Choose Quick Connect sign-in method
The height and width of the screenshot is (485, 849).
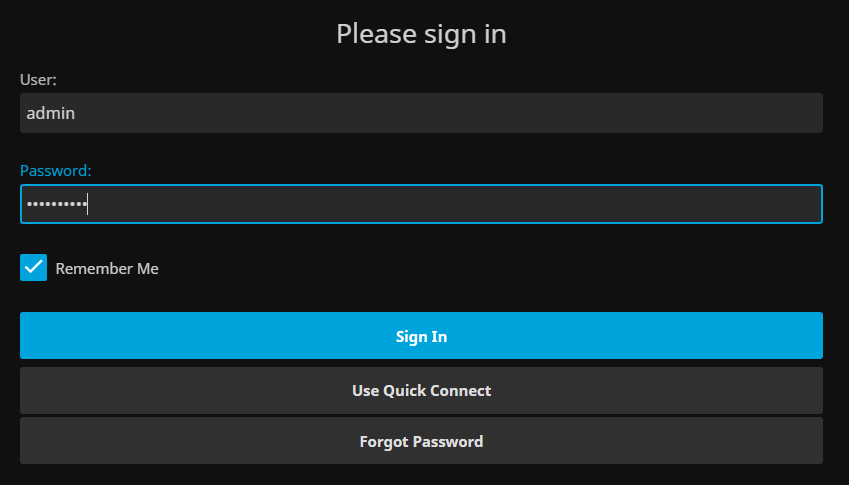pos(421,390)
